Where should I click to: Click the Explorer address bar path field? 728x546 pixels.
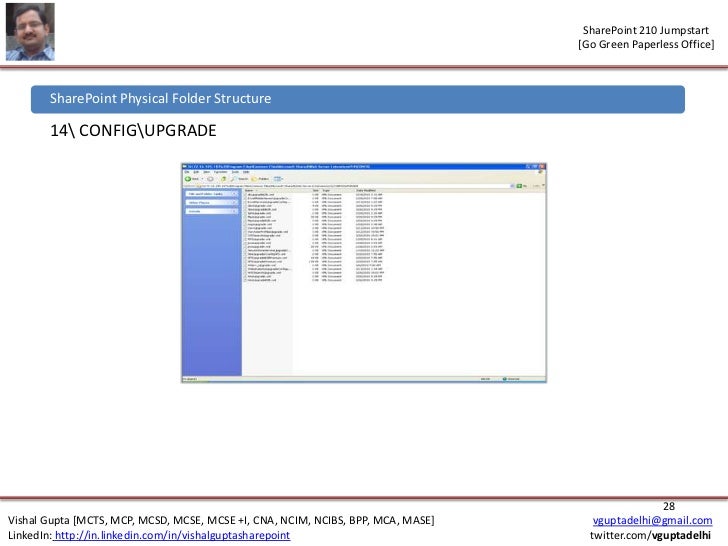click(355, 186)
